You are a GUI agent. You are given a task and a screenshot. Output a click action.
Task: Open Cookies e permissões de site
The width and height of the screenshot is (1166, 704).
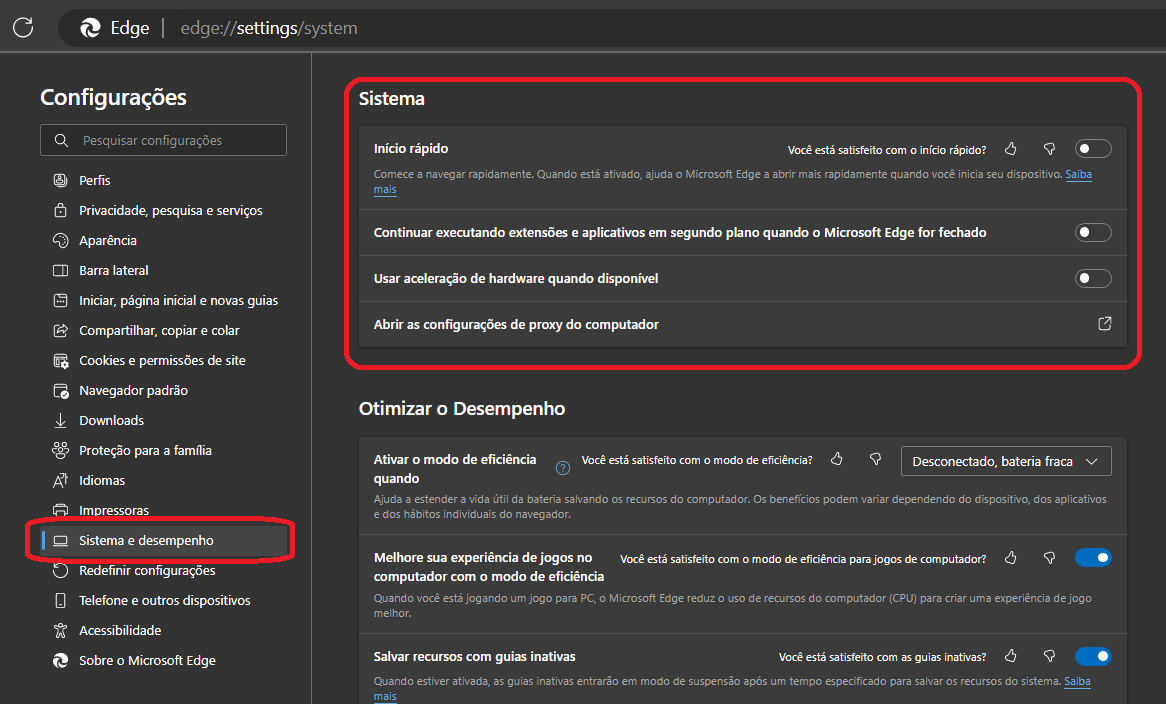pyautogui.click(x=164, y=361)
